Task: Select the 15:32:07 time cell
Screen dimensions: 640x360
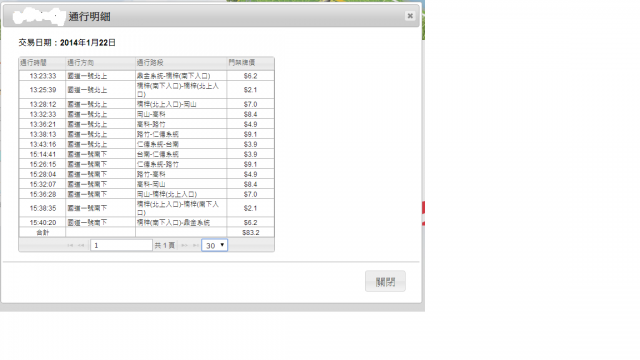Action: [42, 184]
